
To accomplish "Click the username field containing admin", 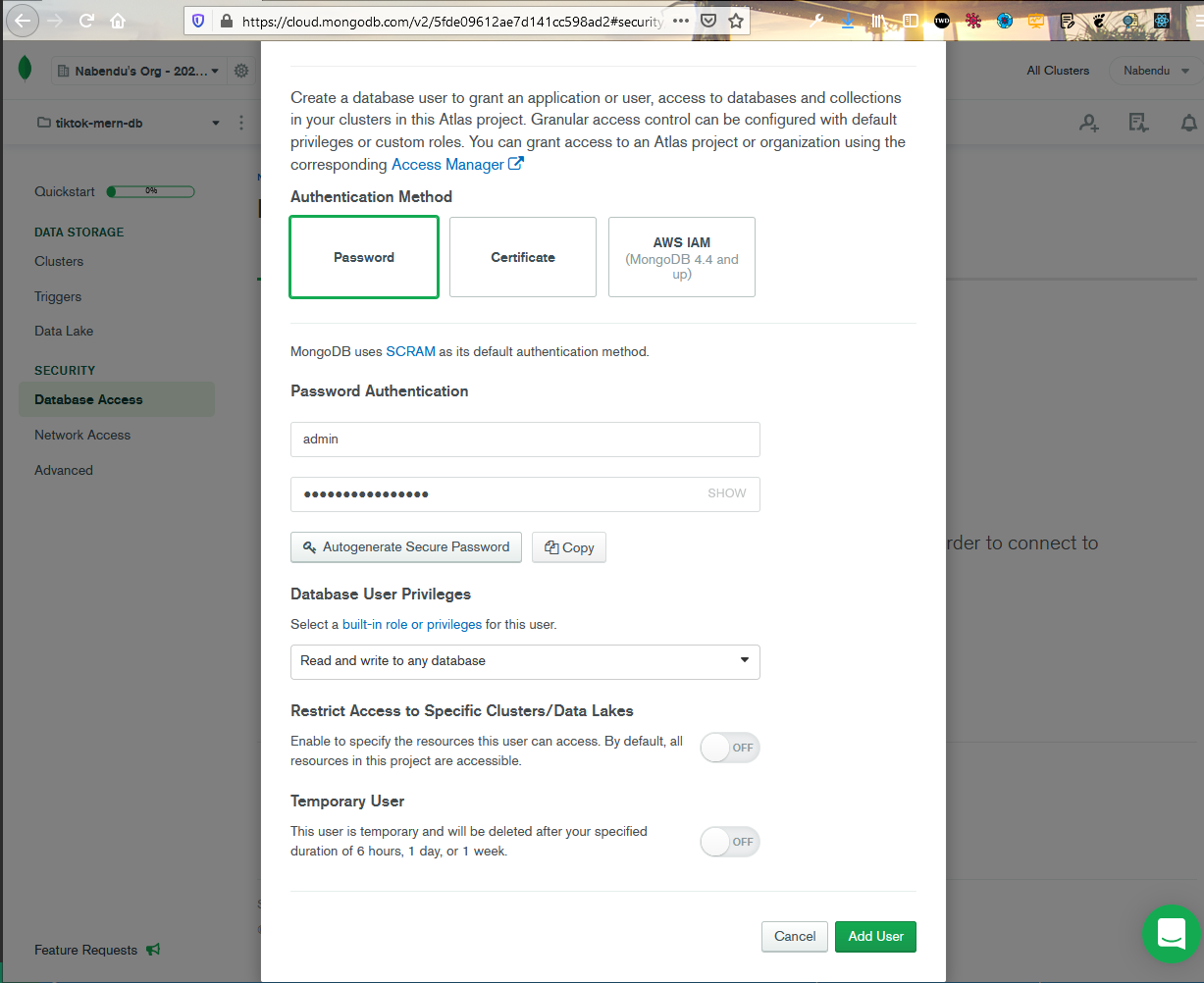I will click(x=525, y=440).
